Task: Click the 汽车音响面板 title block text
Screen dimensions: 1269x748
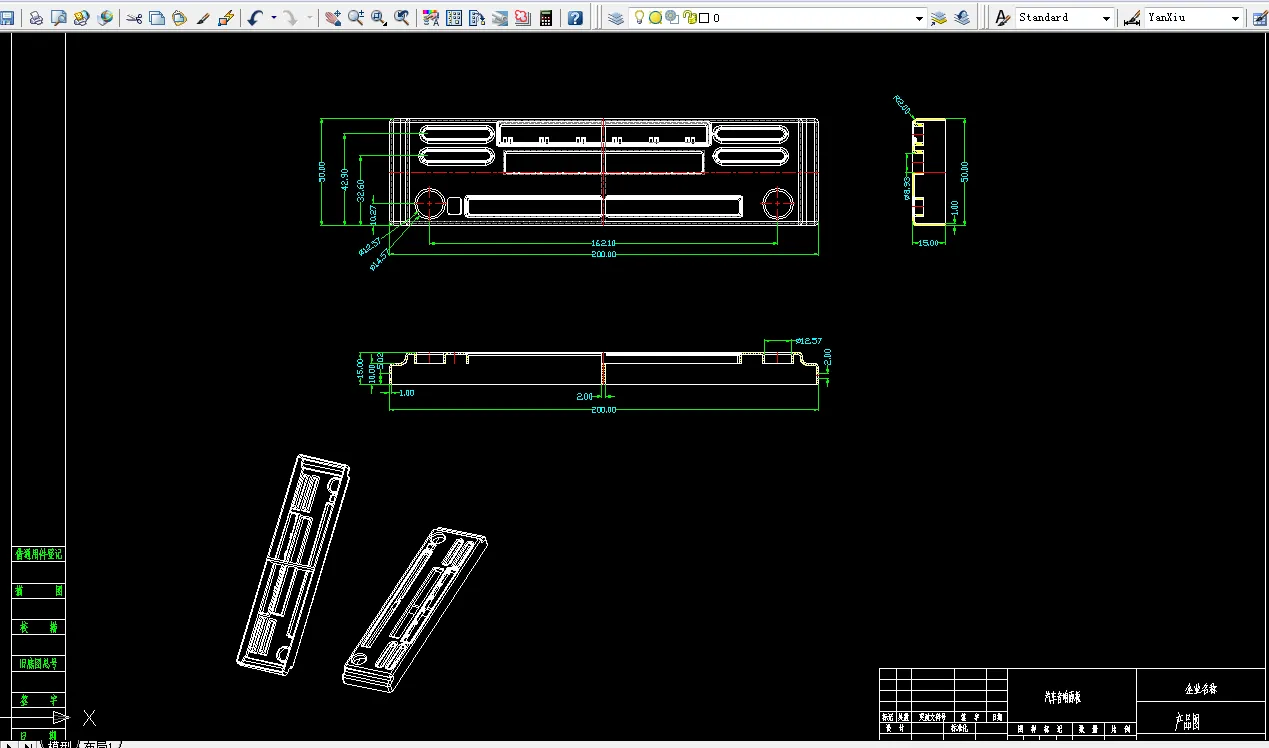Action: click(x=1063, y=697)
